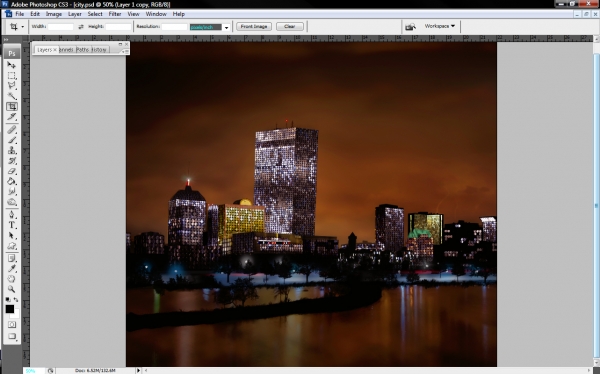Select the Pen tool
Image resolution: width=600 pixels, height=374 pixels.
(x=12, y=215)
